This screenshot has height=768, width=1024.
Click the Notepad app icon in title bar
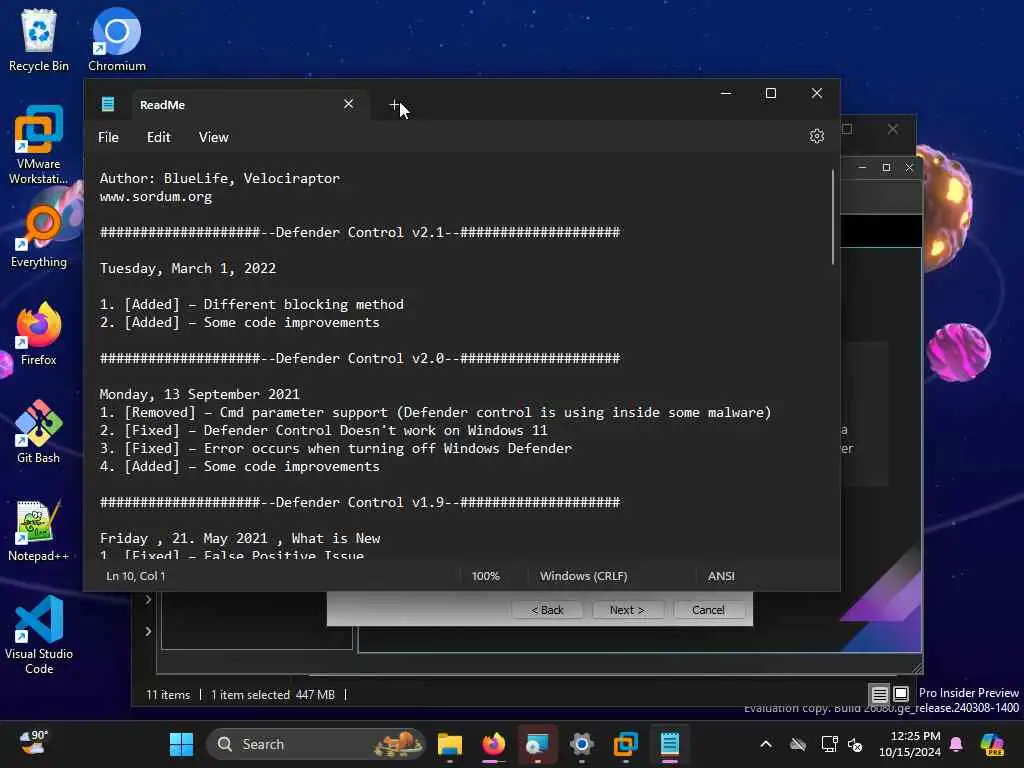[108, 104]
